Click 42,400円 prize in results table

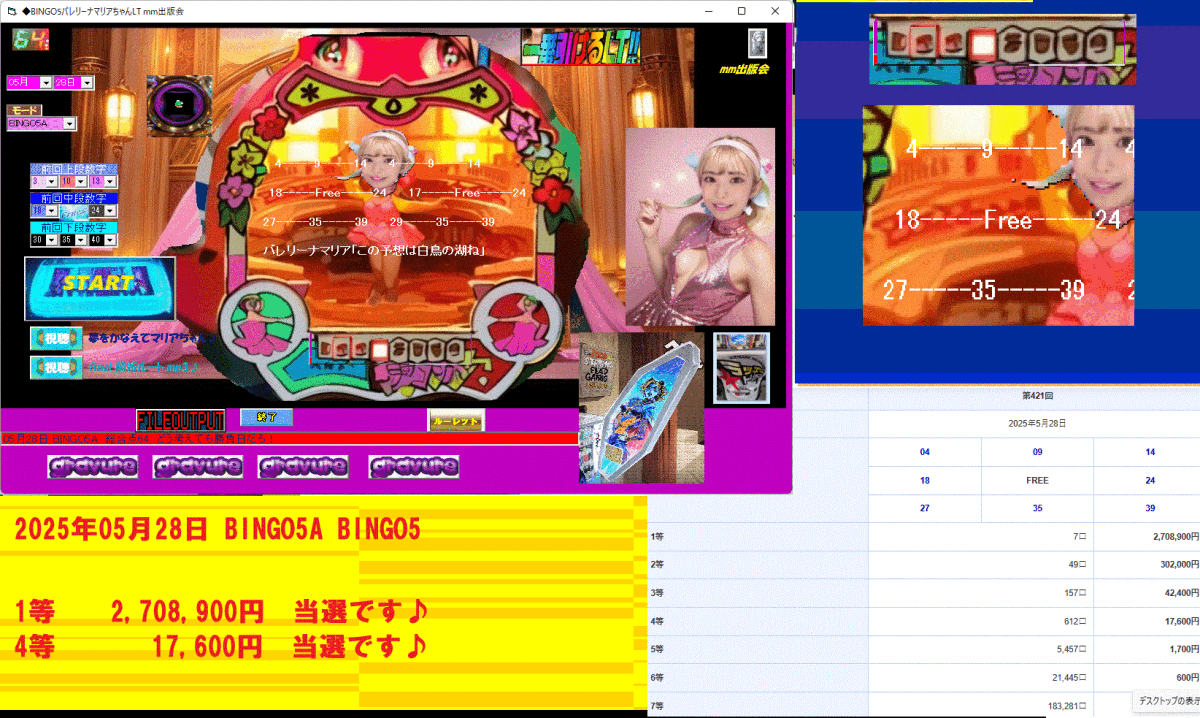click(1182, 592)
